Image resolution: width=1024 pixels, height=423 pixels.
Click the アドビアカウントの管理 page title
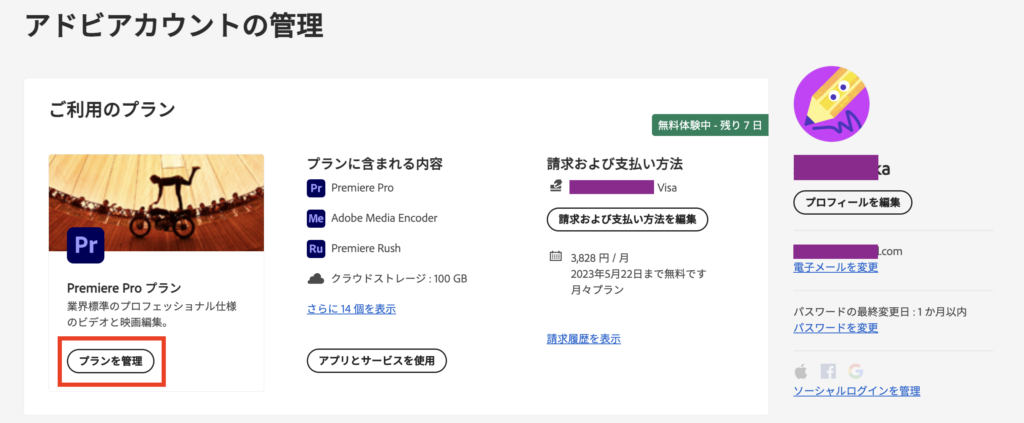point(174,26)
